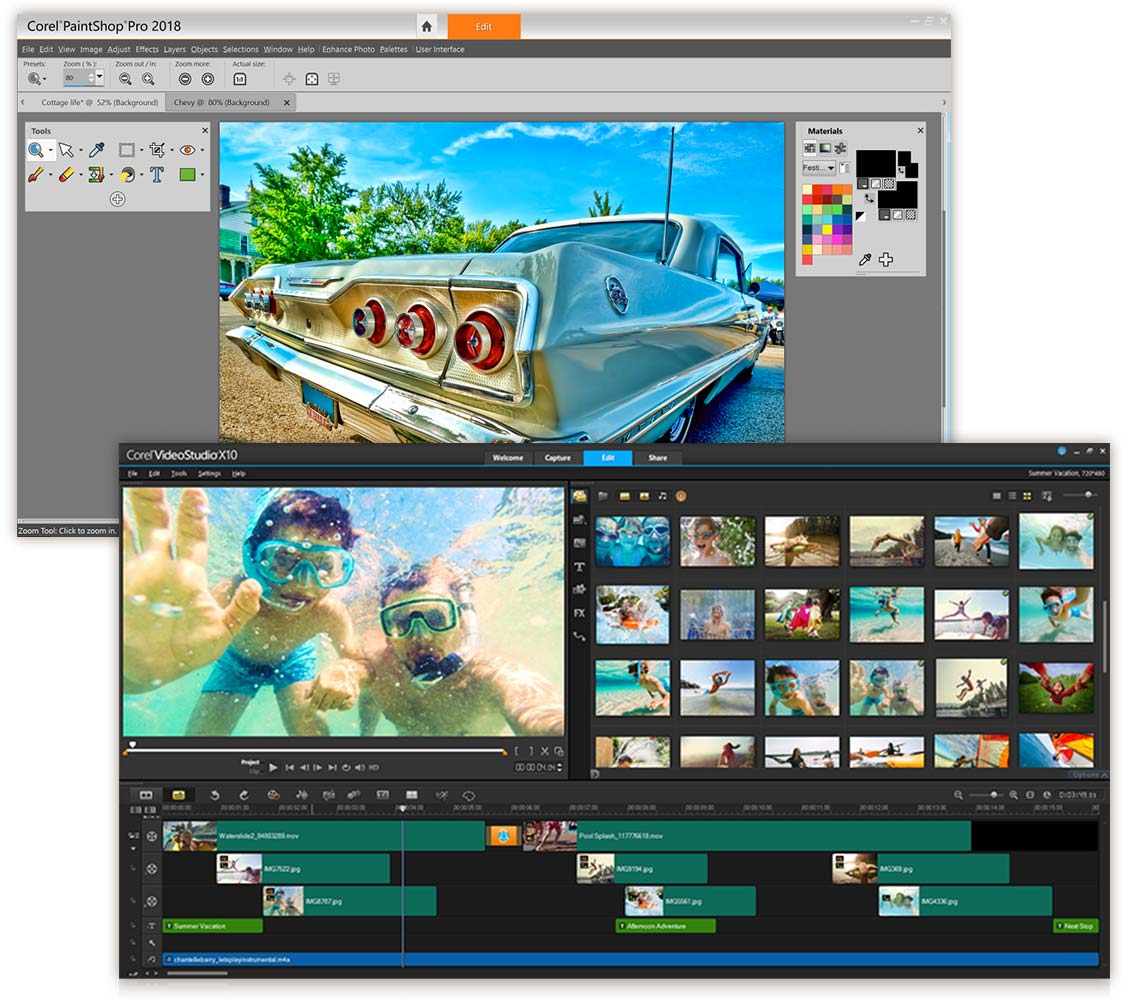Expand the Pick tool flyout arrow

tap(80, 149)
